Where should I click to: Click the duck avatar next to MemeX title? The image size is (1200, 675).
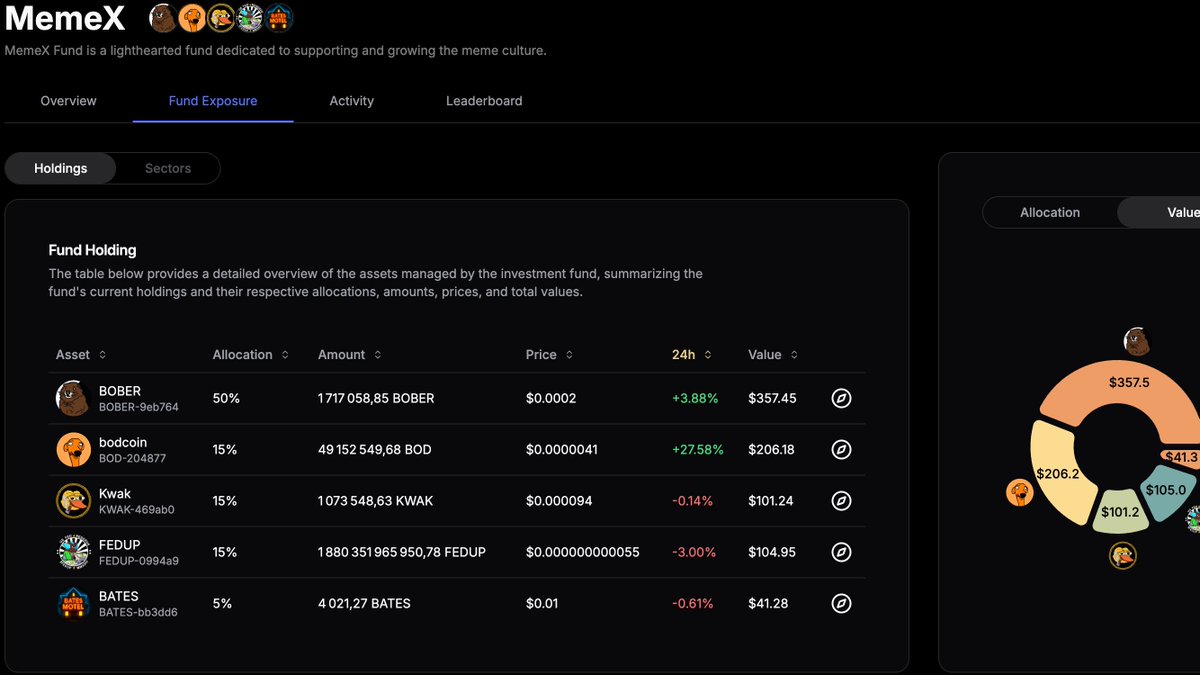pos(221,18)
